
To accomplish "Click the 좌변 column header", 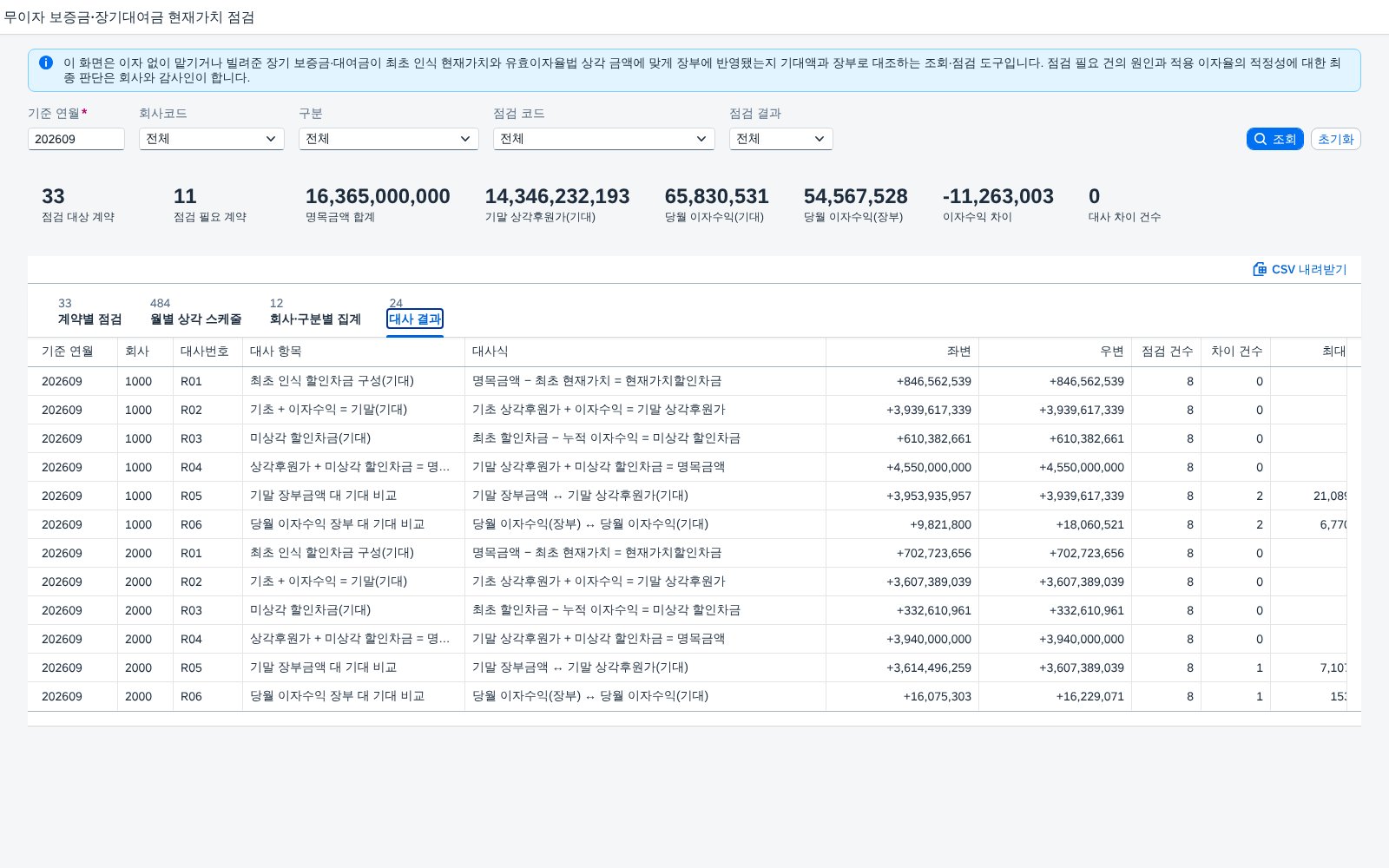I will pyautogui.click(x=902, y=352).
